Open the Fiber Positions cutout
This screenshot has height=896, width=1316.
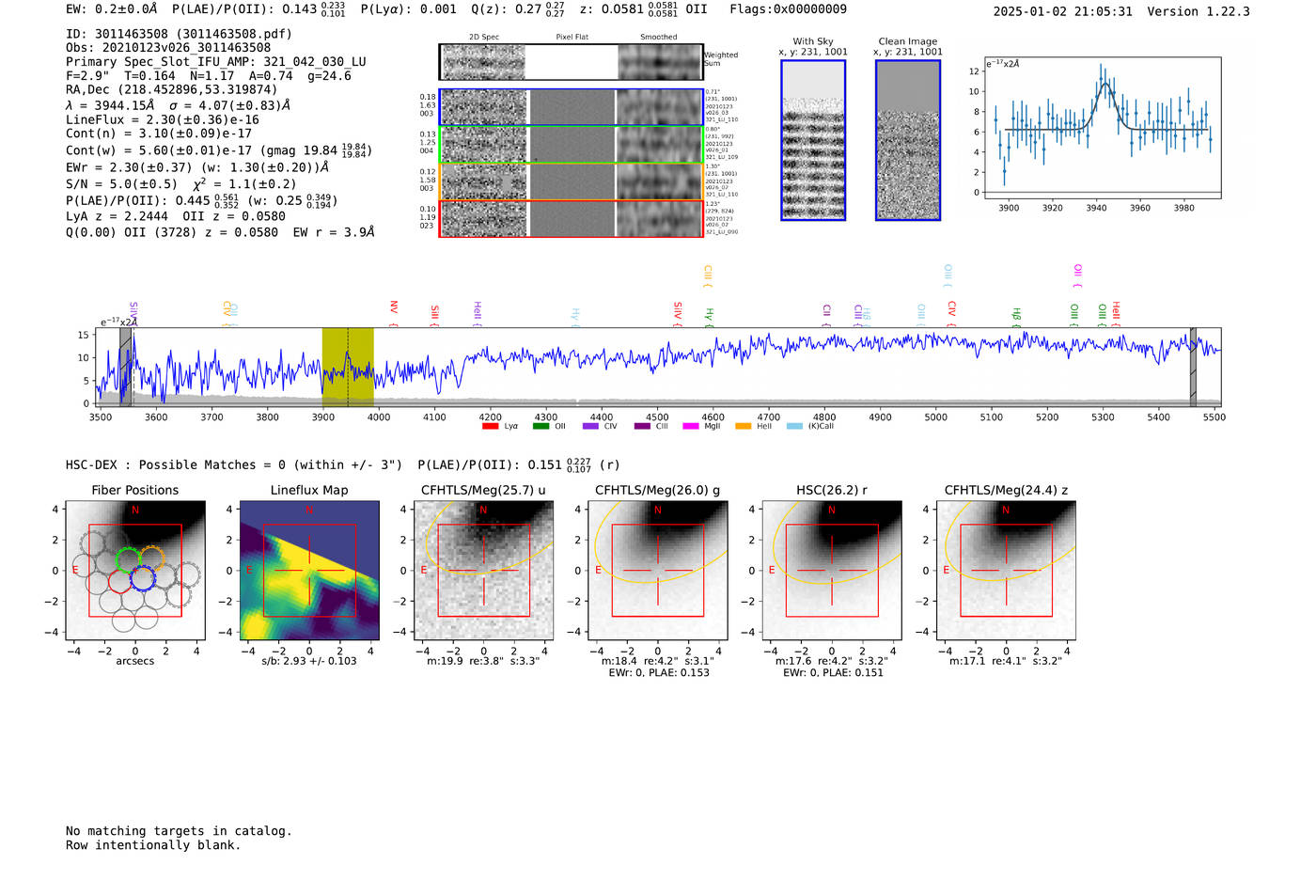[135, 571]
